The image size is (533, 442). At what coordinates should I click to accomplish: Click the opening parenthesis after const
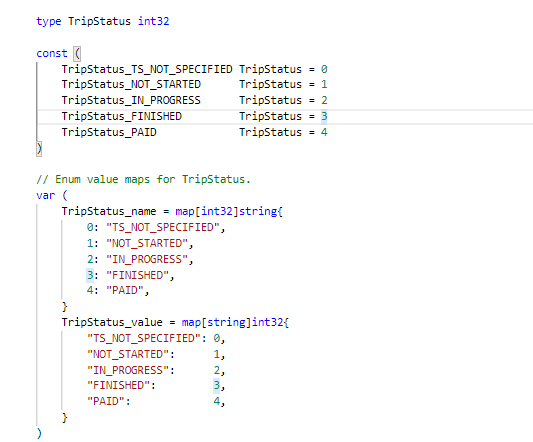[77, 53]
